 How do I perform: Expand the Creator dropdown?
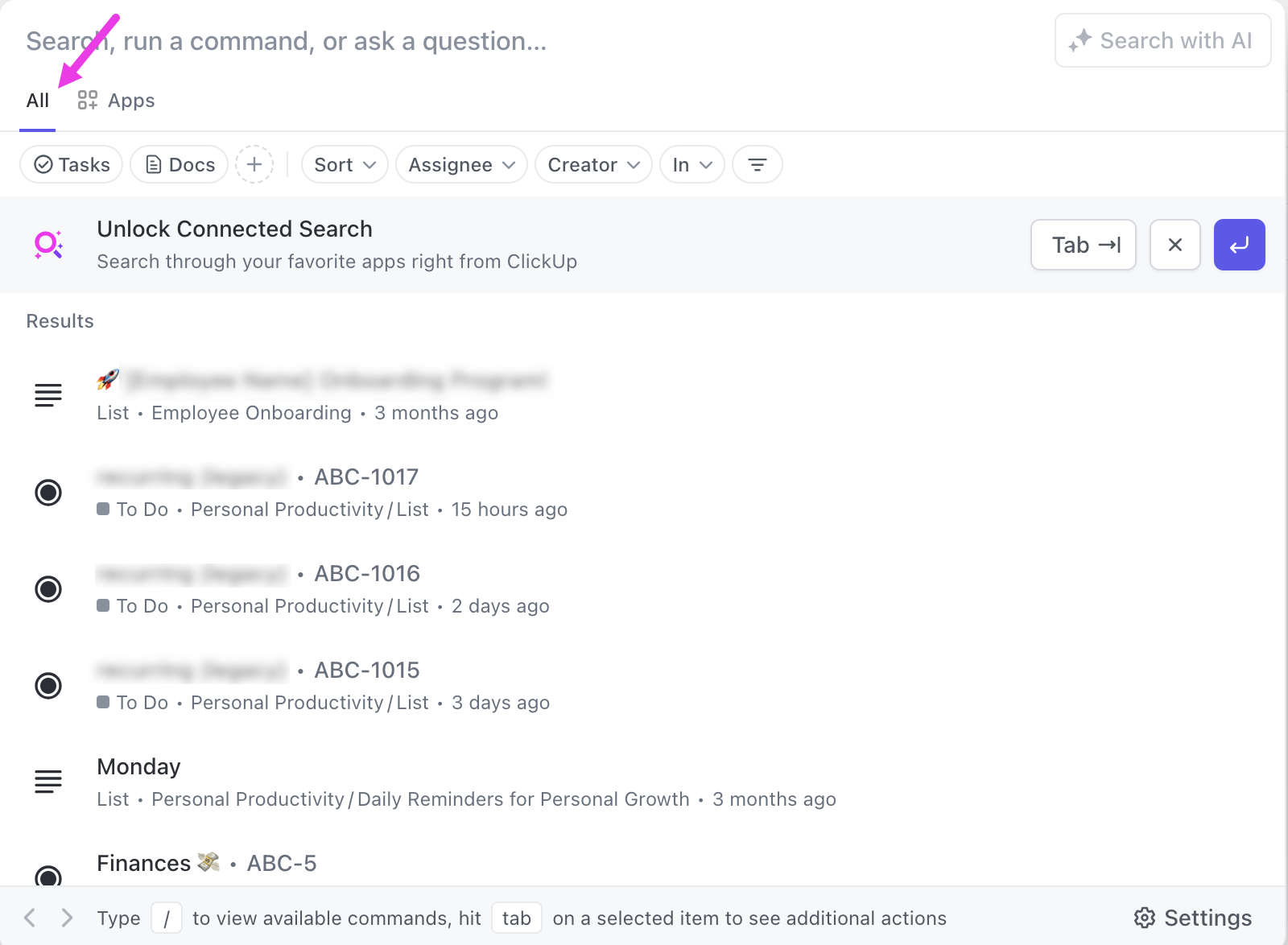tap(593, 164)
